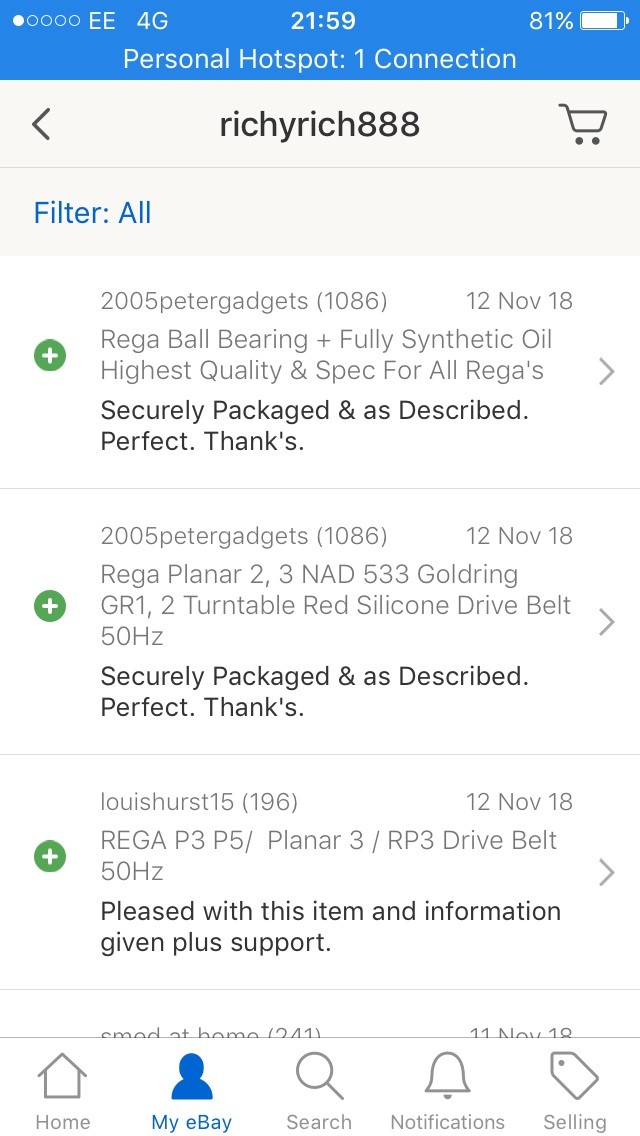Open the shopping cart
Image resolution: width=640 pixels, height=1136 pixels.
point(582,124)
